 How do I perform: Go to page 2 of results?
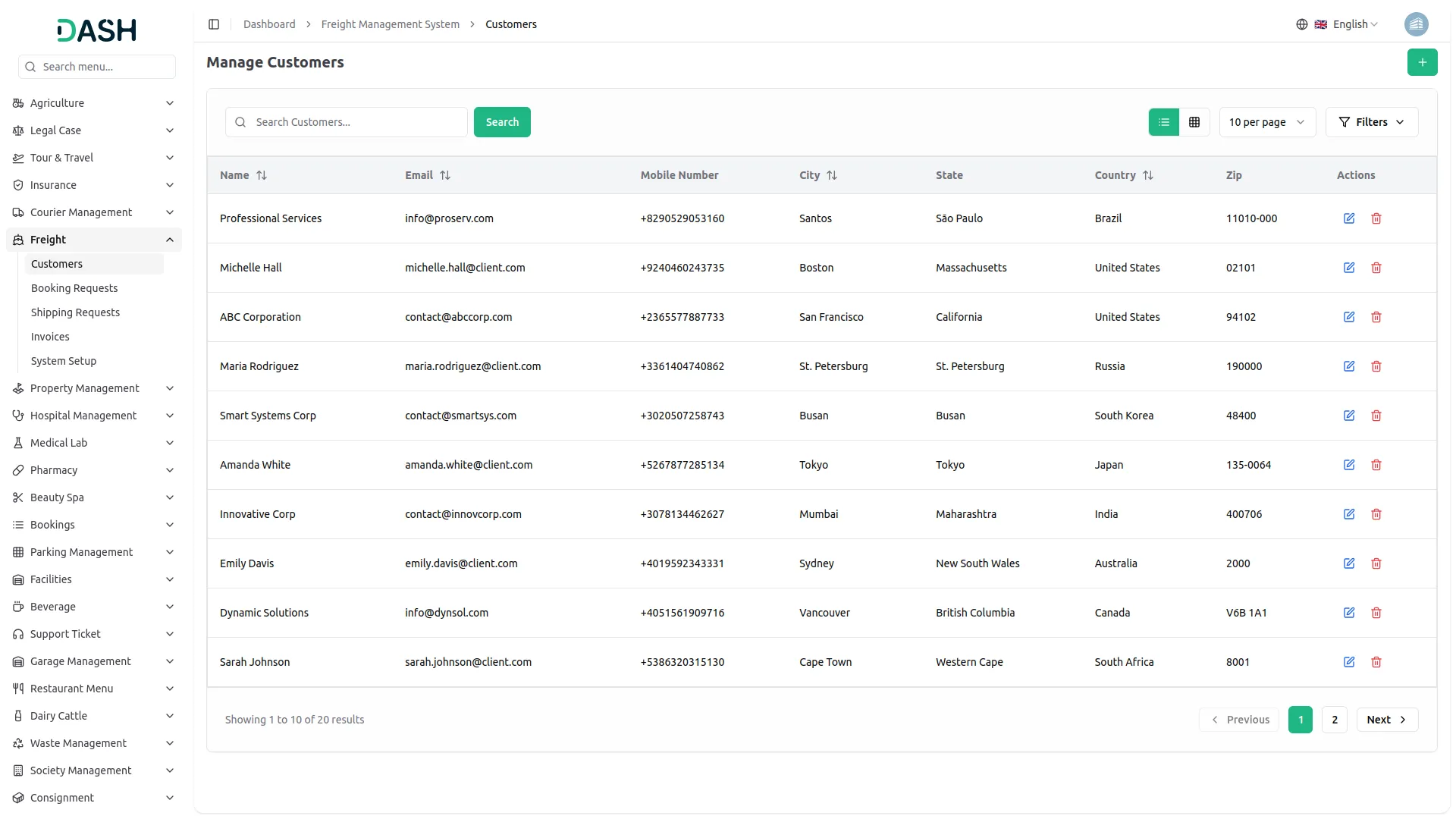(x=1334, y=719)
